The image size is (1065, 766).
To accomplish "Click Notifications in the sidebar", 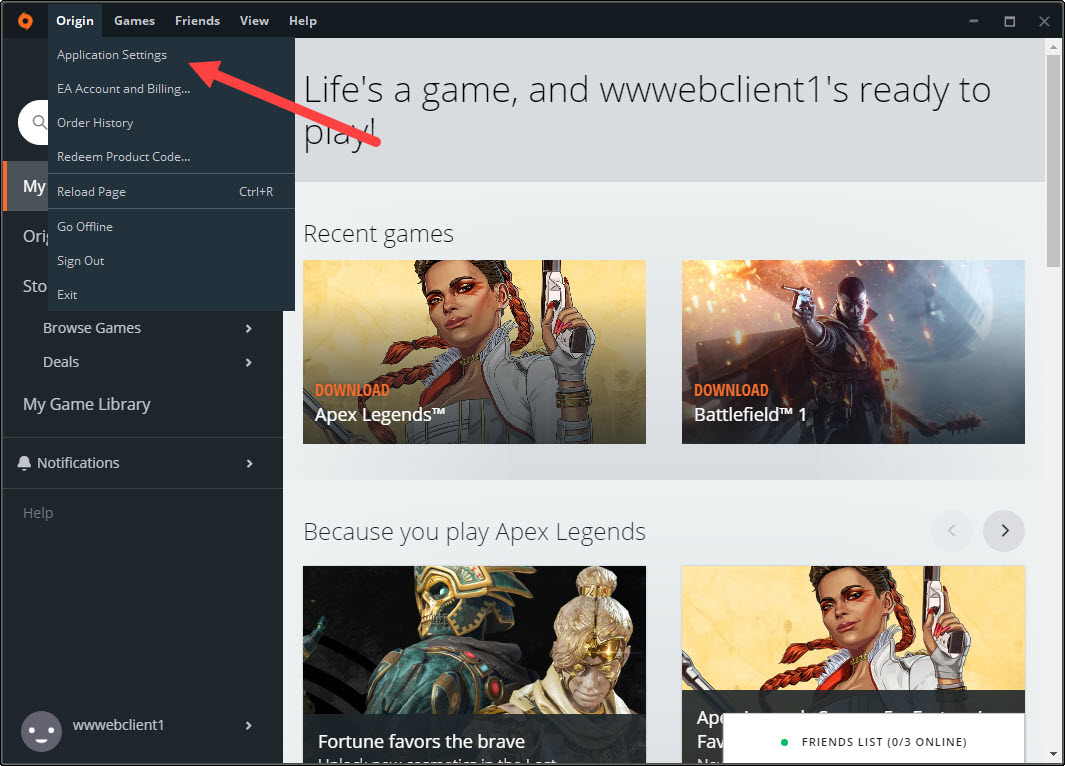I will pyautogui.click(x=78, y=463).
